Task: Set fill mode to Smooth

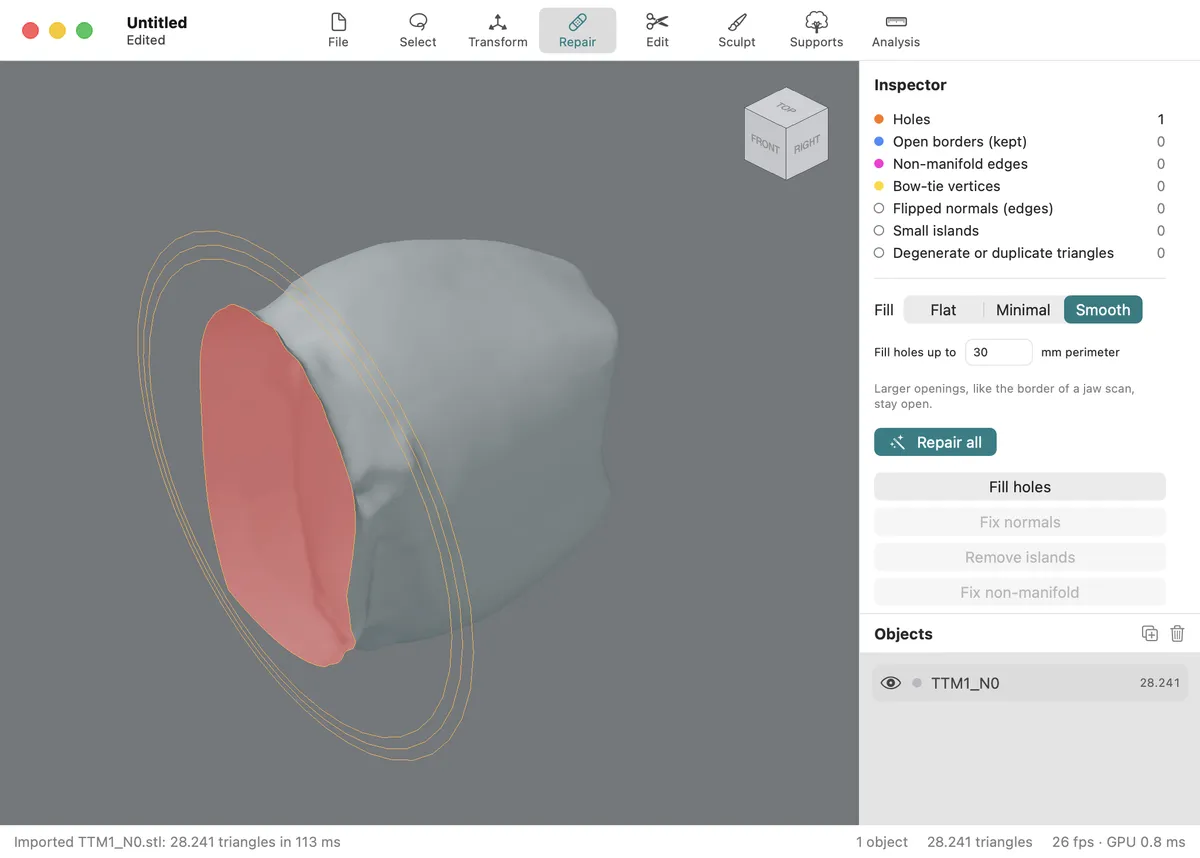Action: [1103, 310]
